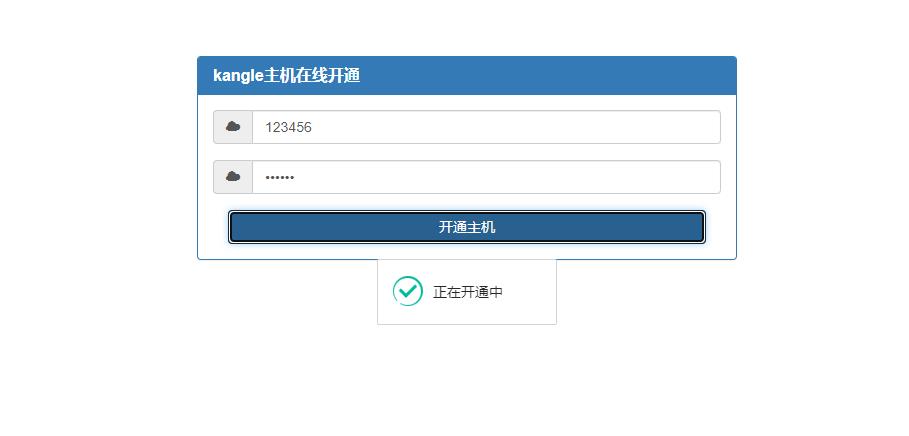The width and height of the screenshot is (909, 436).
Task: Click the kangle主机在线开通 panel heading
Action: (x=286, y=75)
